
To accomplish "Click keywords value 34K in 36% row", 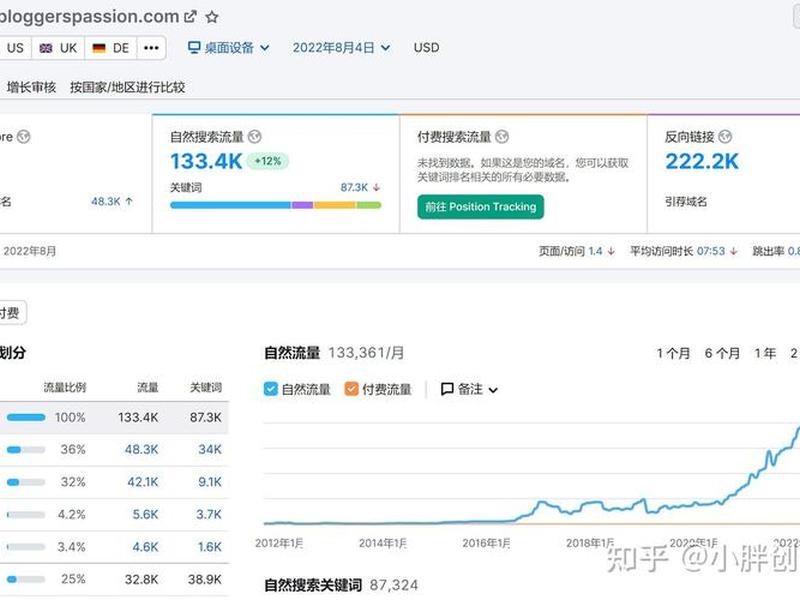I will click(x=210, y=449).
